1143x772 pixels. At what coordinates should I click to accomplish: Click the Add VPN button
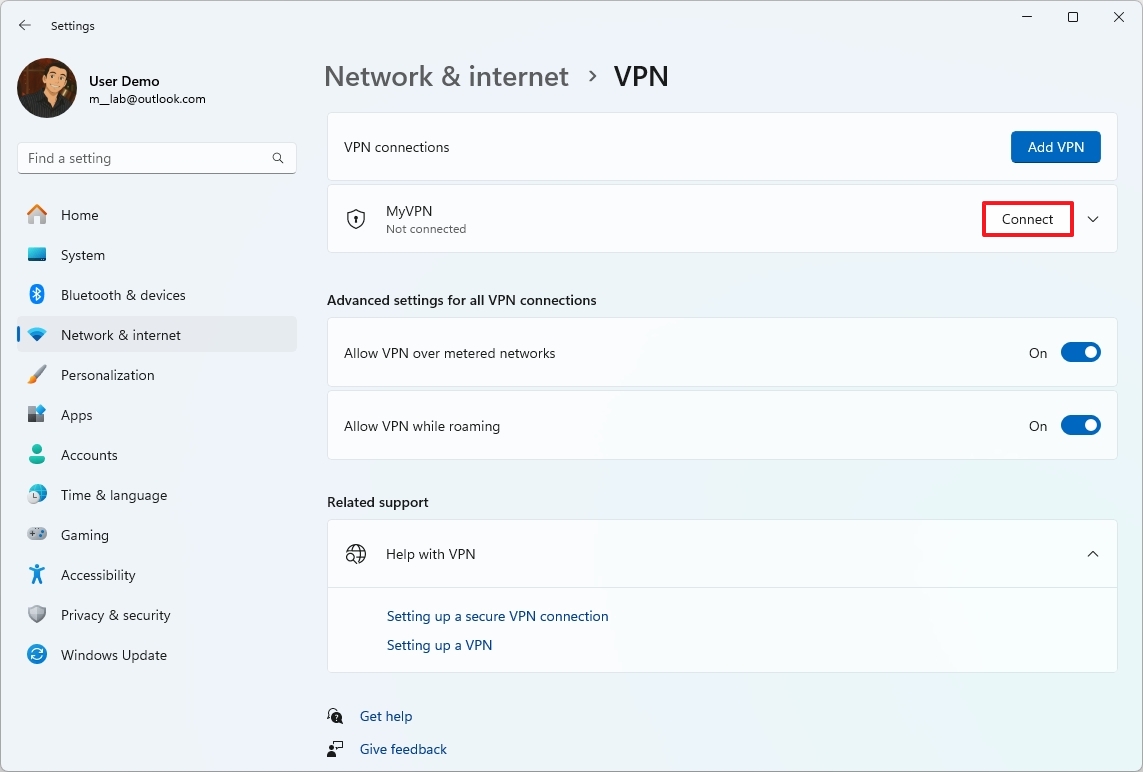1055,146
